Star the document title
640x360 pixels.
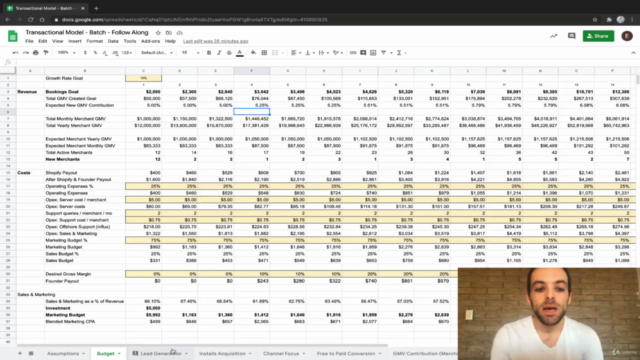(158, 33)
